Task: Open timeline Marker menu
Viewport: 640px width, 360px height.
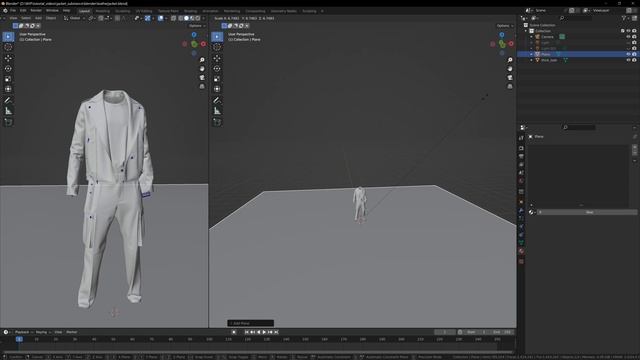Action: [71, 332]
